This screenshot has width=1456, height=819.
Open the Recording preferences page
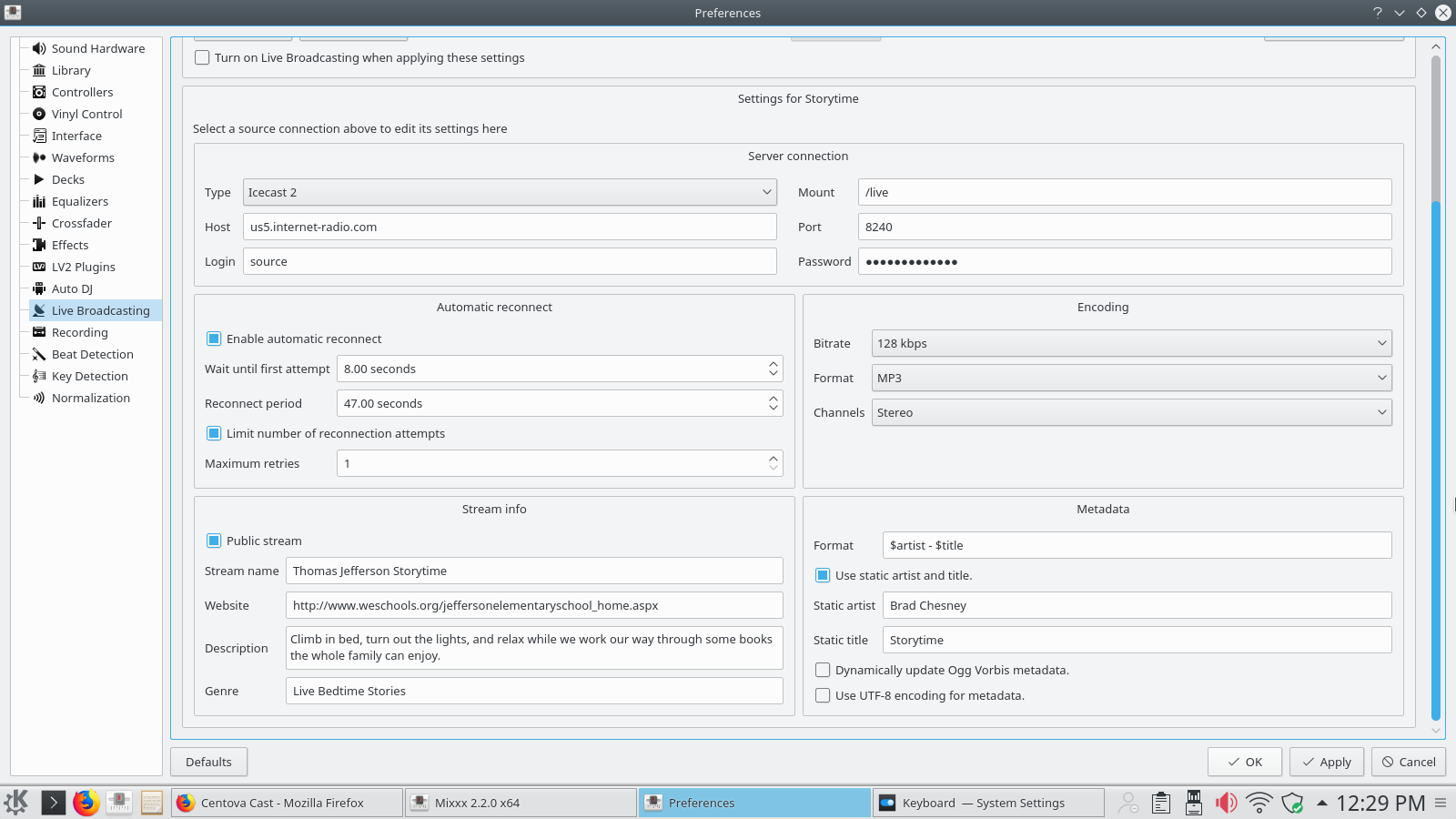pyautogui.click(x=80, y=332)
